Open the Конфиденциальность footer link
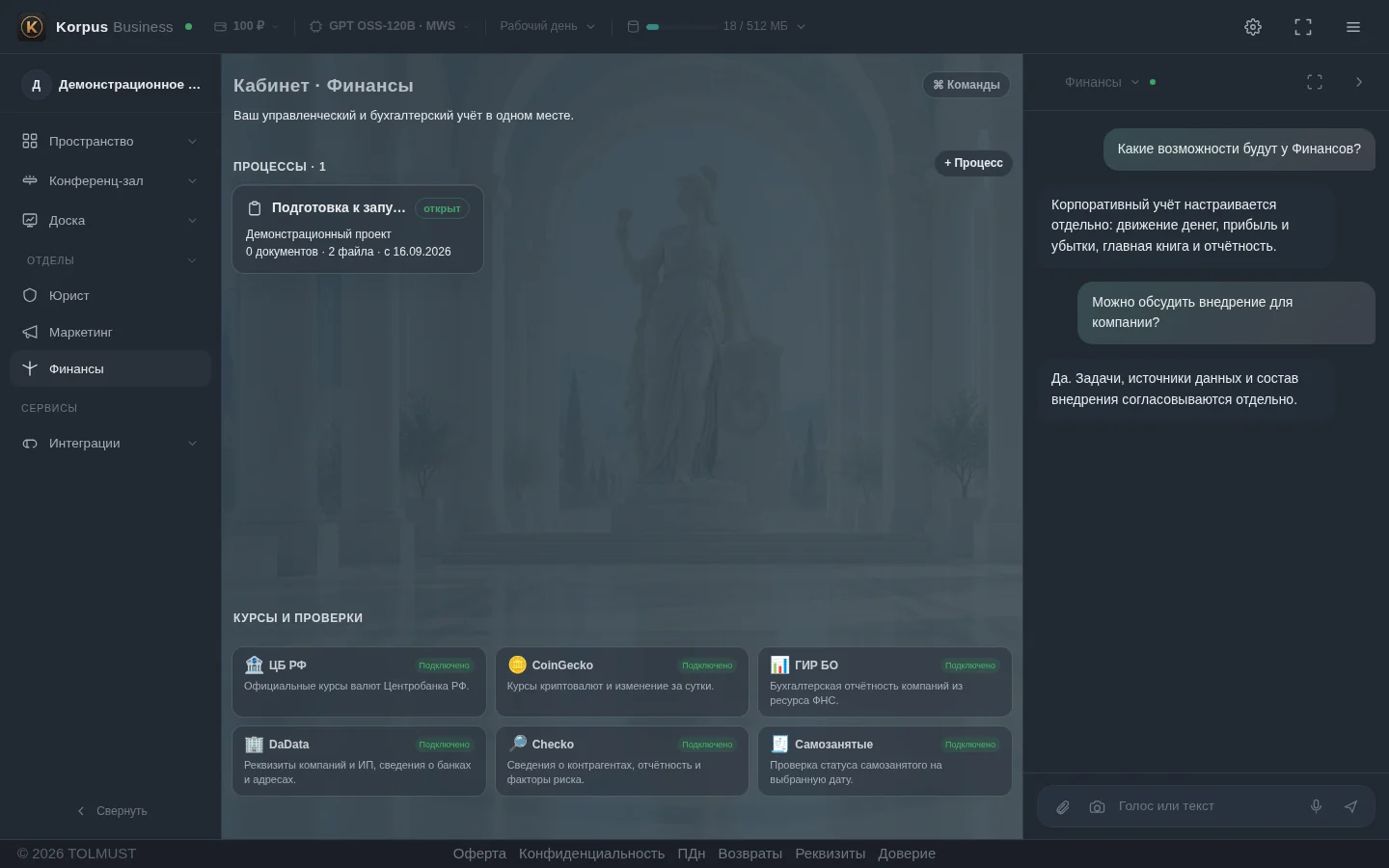The image size is (1389, 868). (591, 854)
